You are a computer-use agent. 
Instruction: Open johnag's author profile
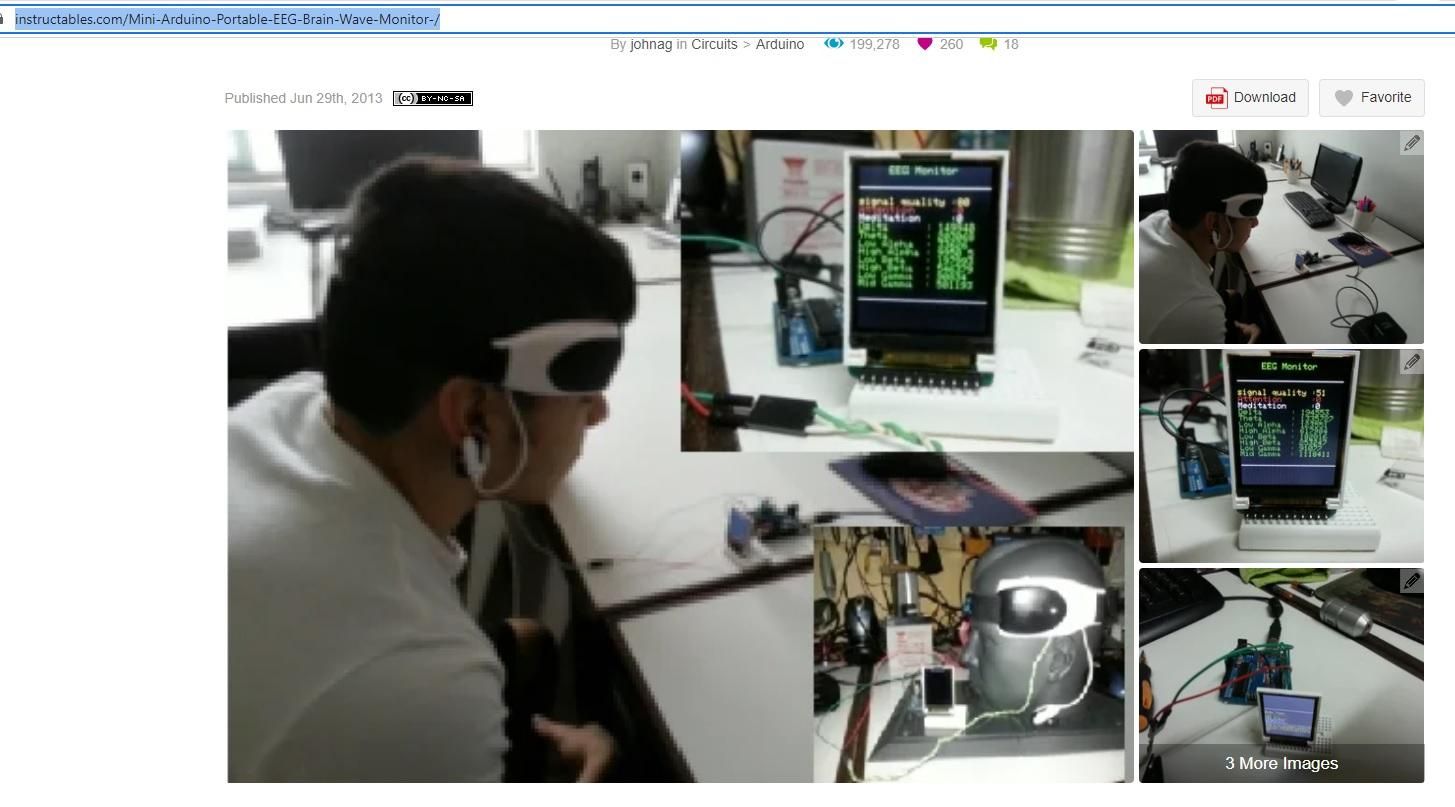point(651,44)
